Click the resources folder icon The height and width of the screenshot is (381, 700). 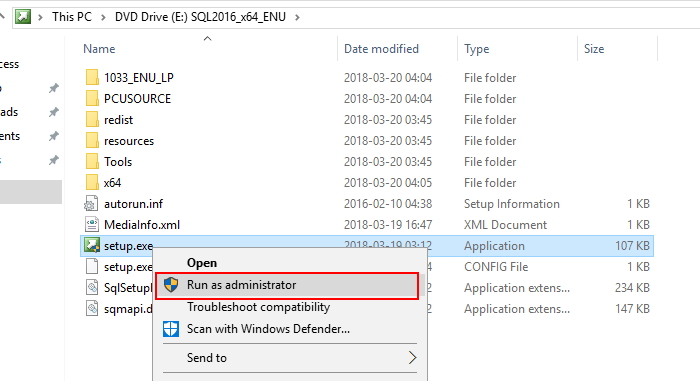click(92, 140)
